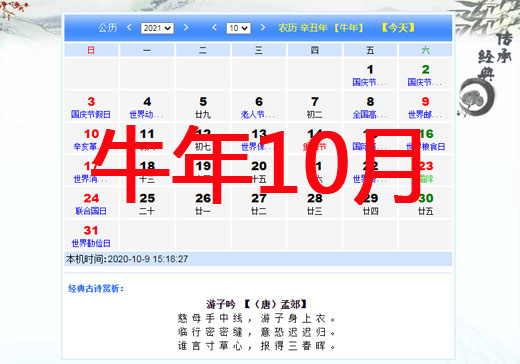Click the 本机时间 2020-10-9 15:18:27 status text
The image size is (520, 364).
pyautogui.click(x=127, y=259)
